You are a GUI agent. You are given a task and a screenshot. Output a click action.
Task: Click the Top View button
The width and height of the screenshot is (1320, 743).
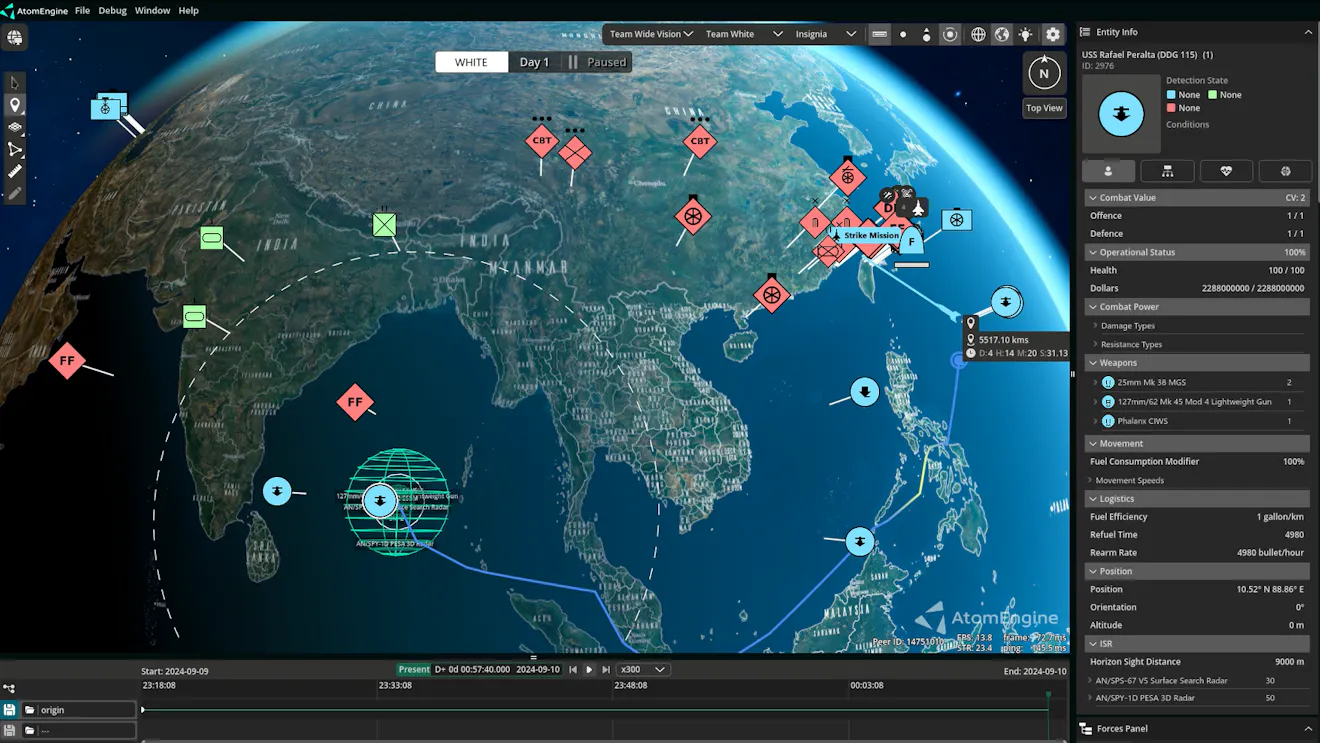point(1044,107)
